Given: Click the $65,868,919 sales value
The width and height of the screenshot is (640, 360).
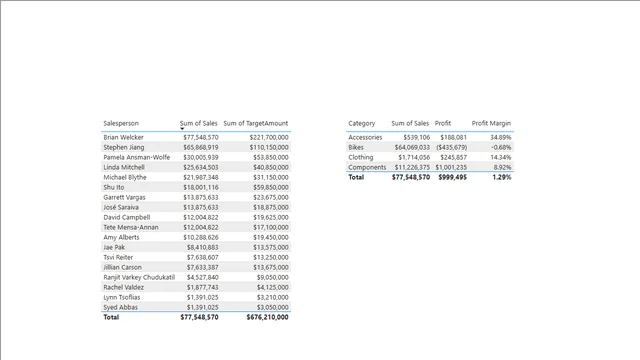Looking at the screenshot, I should click(x=201, y=147).
